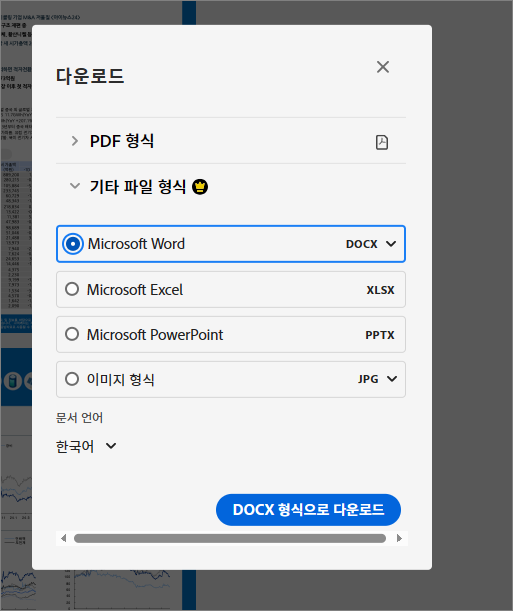
Task: Select the Microsoft Word radio button
Action: tap(73, 244)
